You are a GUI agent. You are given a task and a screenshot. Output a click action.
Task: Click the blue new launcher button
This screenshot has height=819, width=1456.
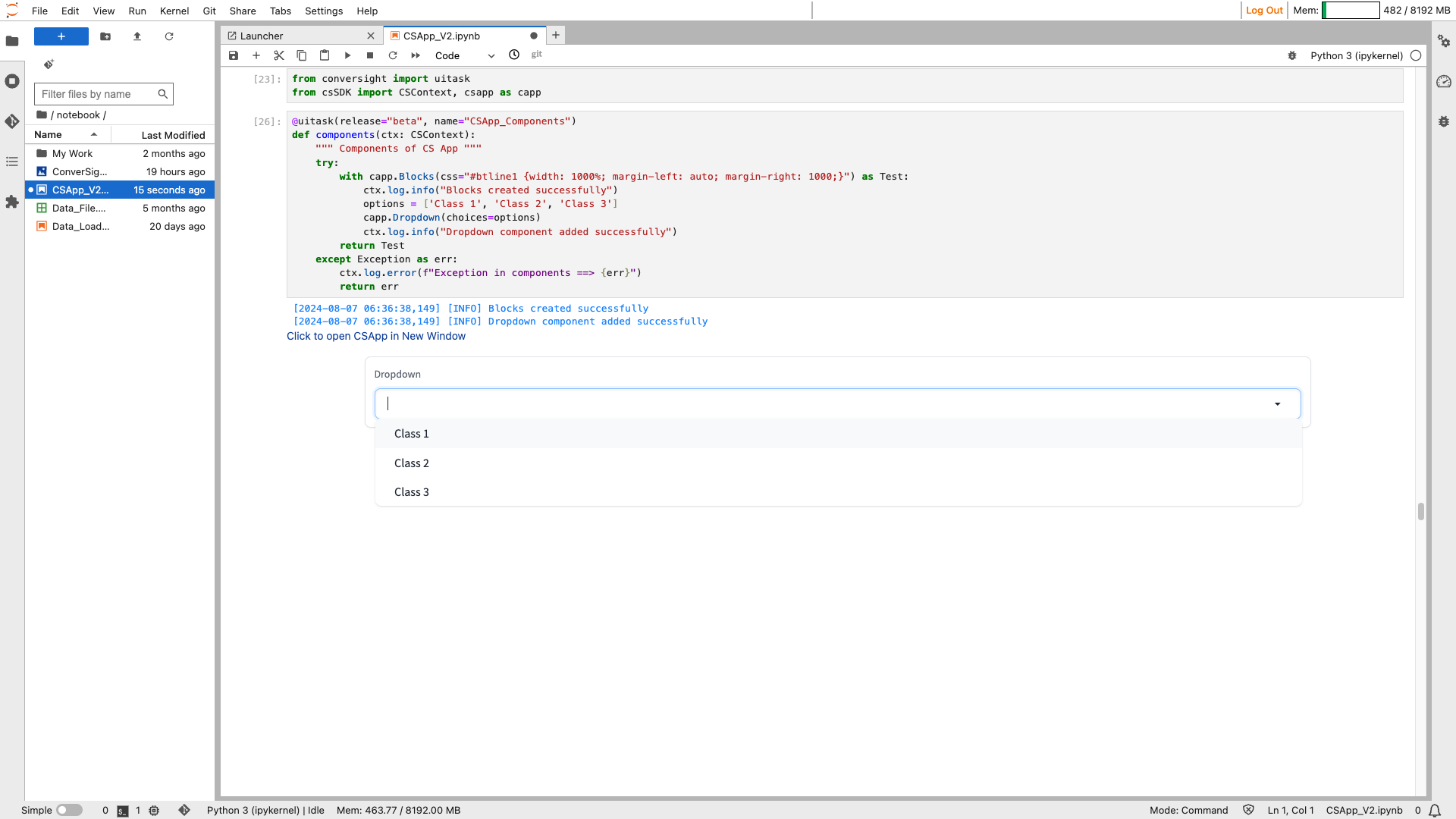(61, 36)
